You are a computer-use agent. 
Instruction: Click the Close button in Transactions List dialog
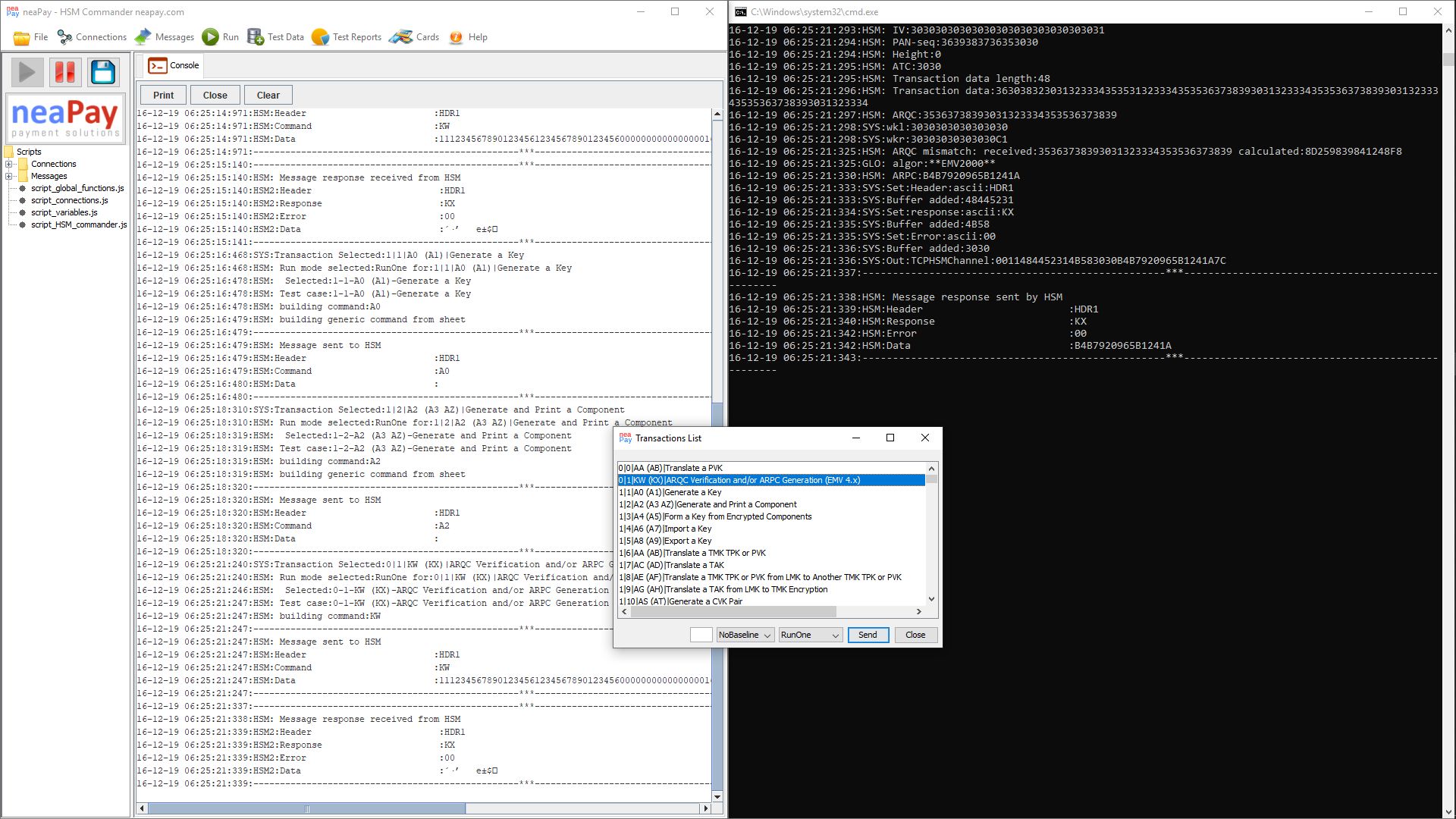point(915,635)
